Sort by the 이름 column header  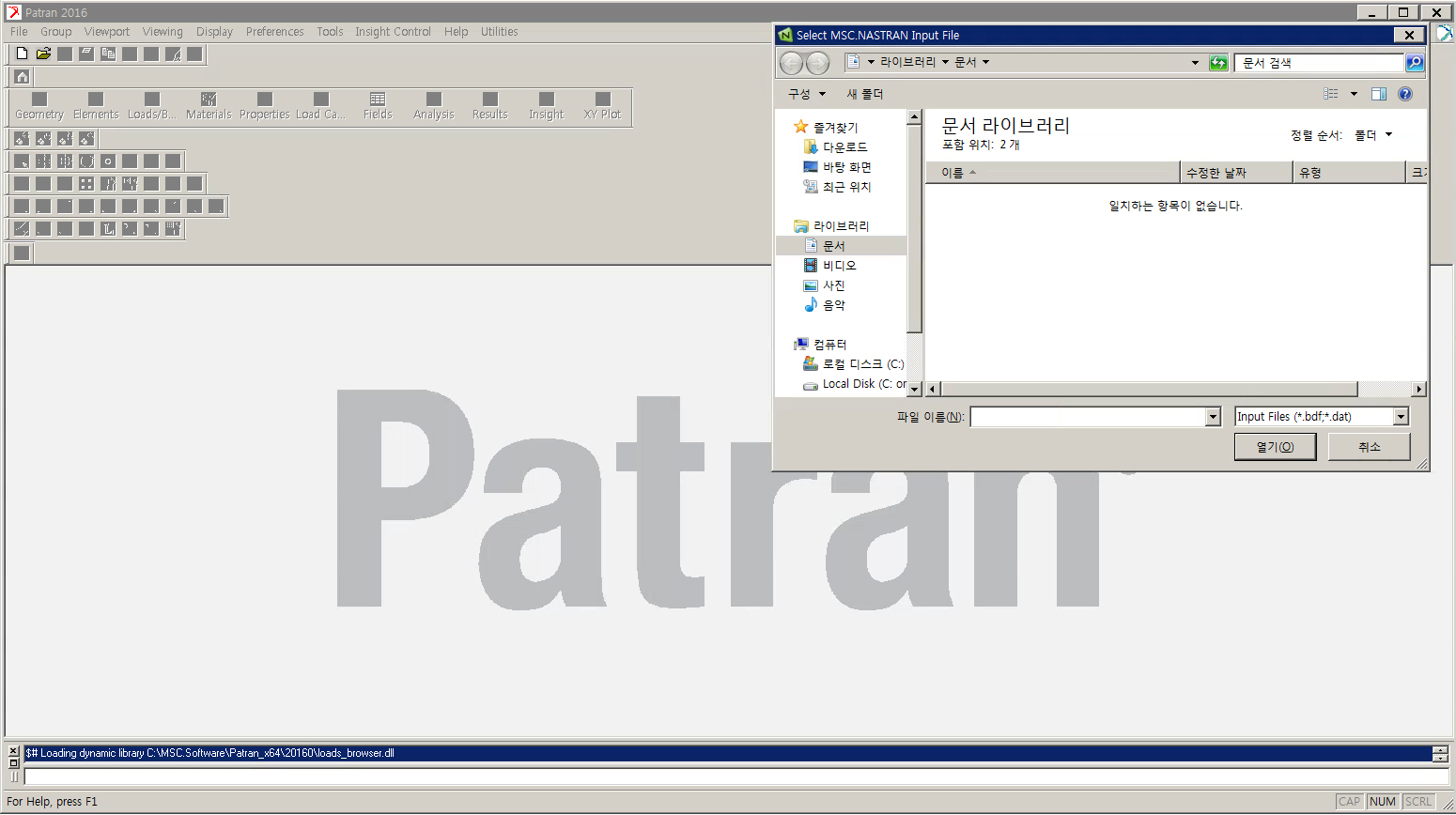coord(1052,173)
